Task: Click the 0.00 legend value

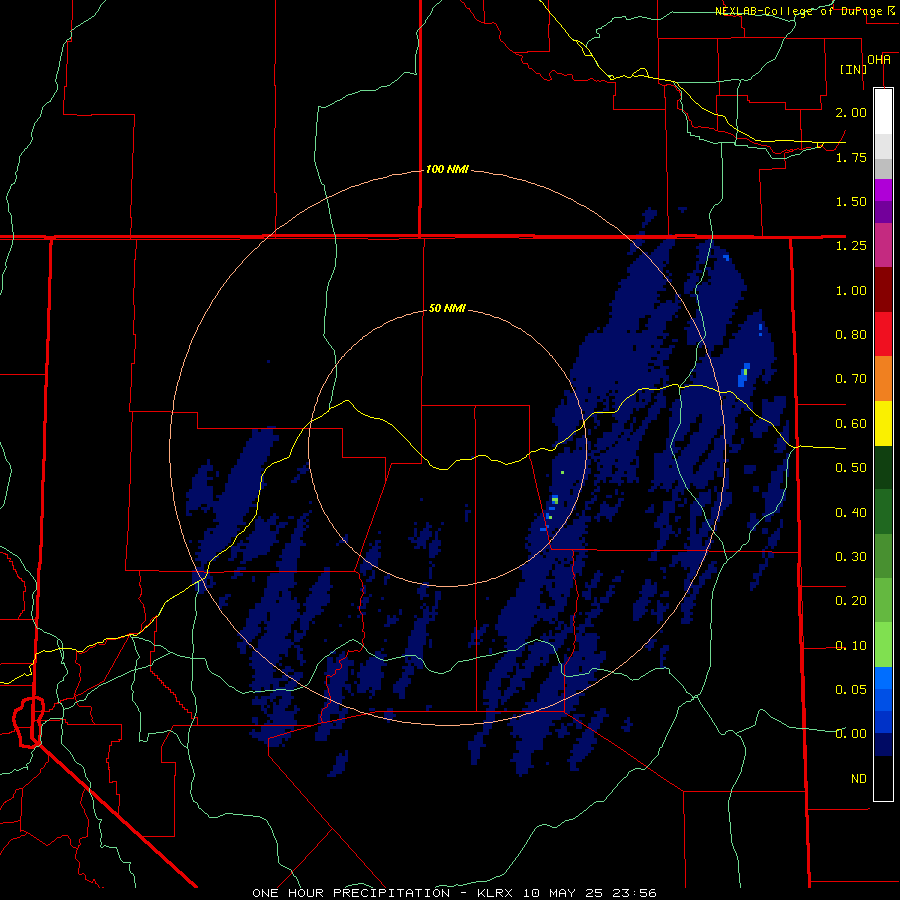Action: coord(851,734)
